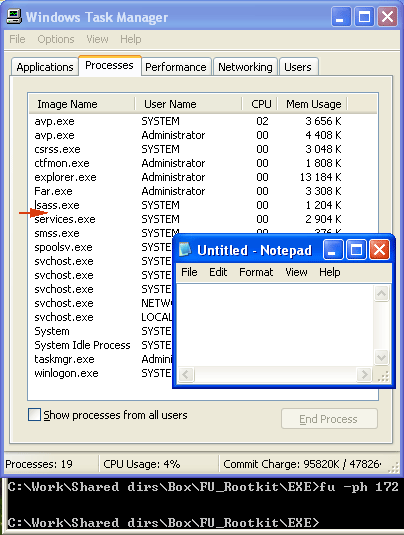This screenshot has height=535, width=404.
Task: Open Notepad Help menu
Action: (x=330, y=272)
